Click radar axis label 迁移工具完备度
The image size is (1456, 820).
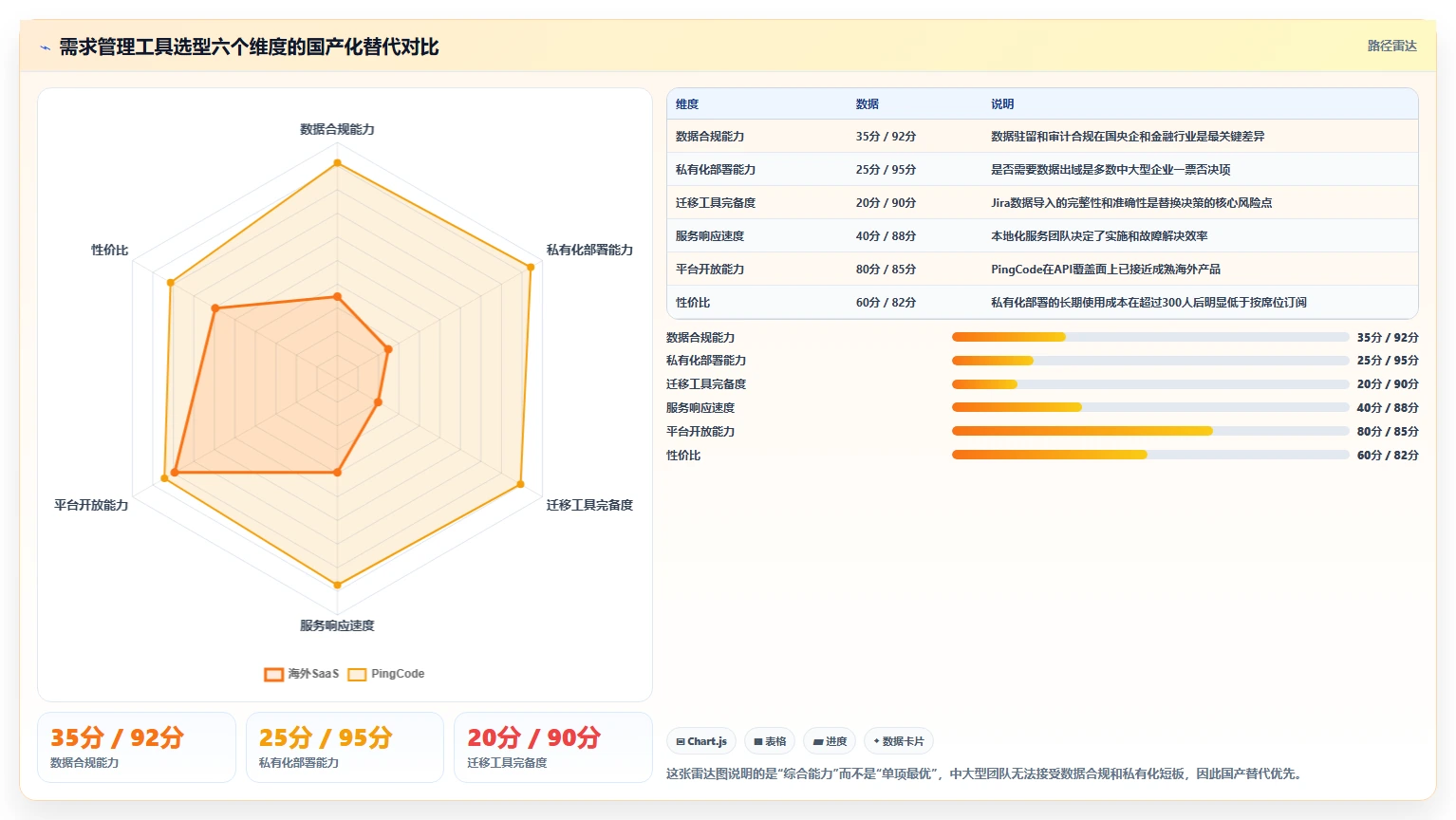[x=589, y=505]
